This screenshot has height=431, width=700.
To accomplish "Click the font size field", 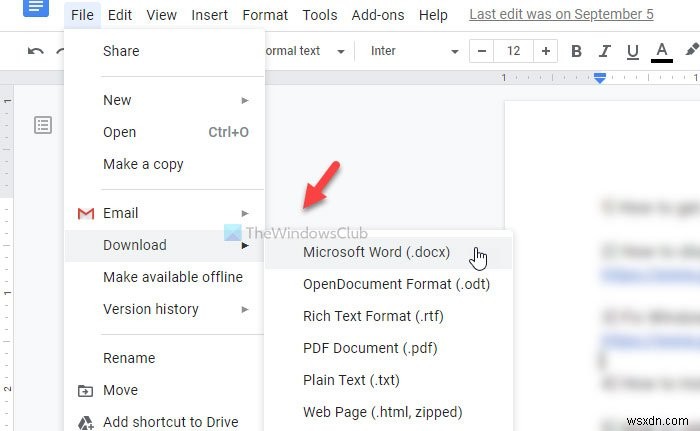I will tap(514, 51).
